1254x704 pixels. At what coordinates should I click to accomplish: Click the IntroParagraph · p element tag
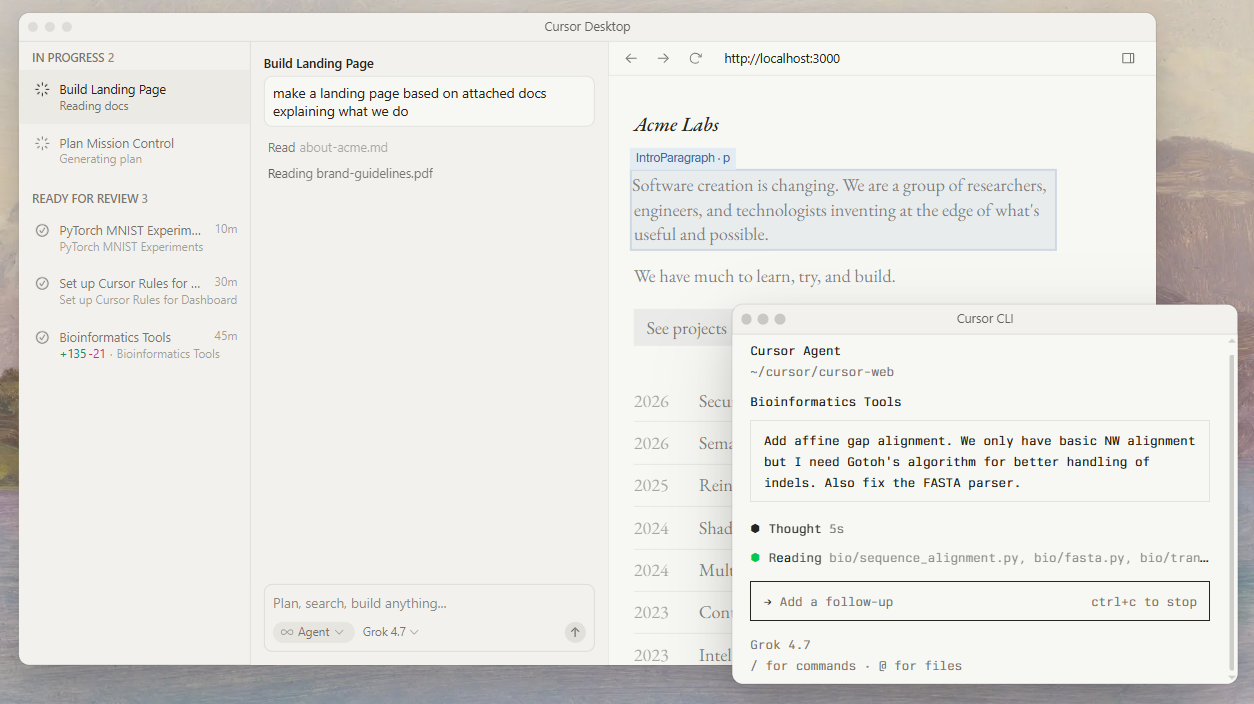tap(682, 158)
